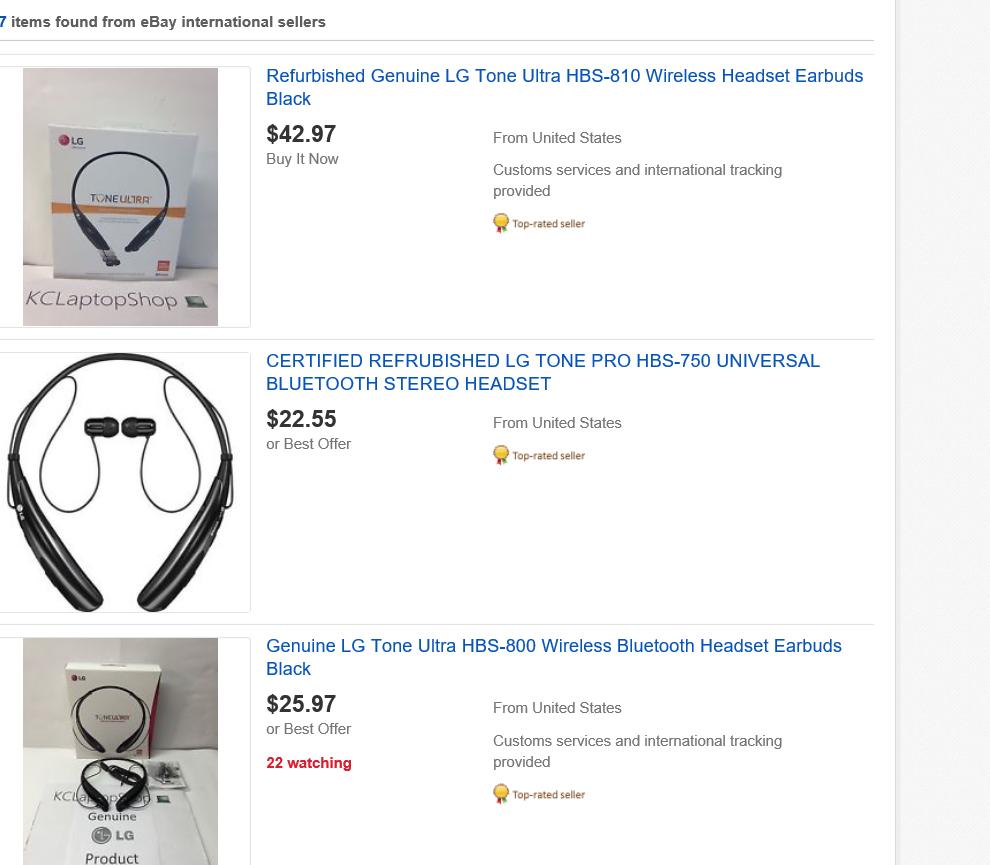
Task: Open the HBS-800 Genuine LG Product thumbnail
Action: point(120,751)
